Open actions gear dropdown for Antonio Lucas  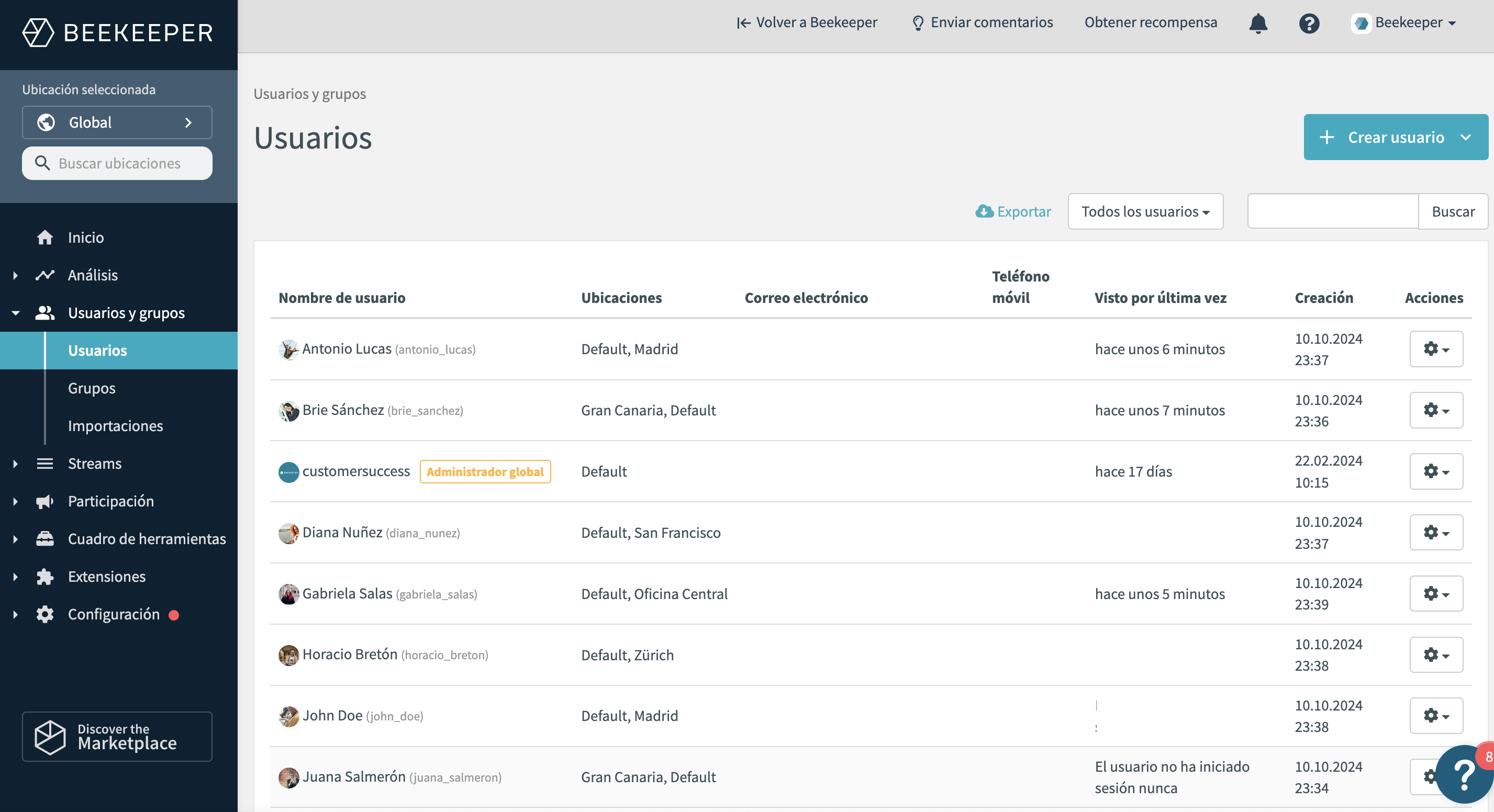click(1435, 349)
